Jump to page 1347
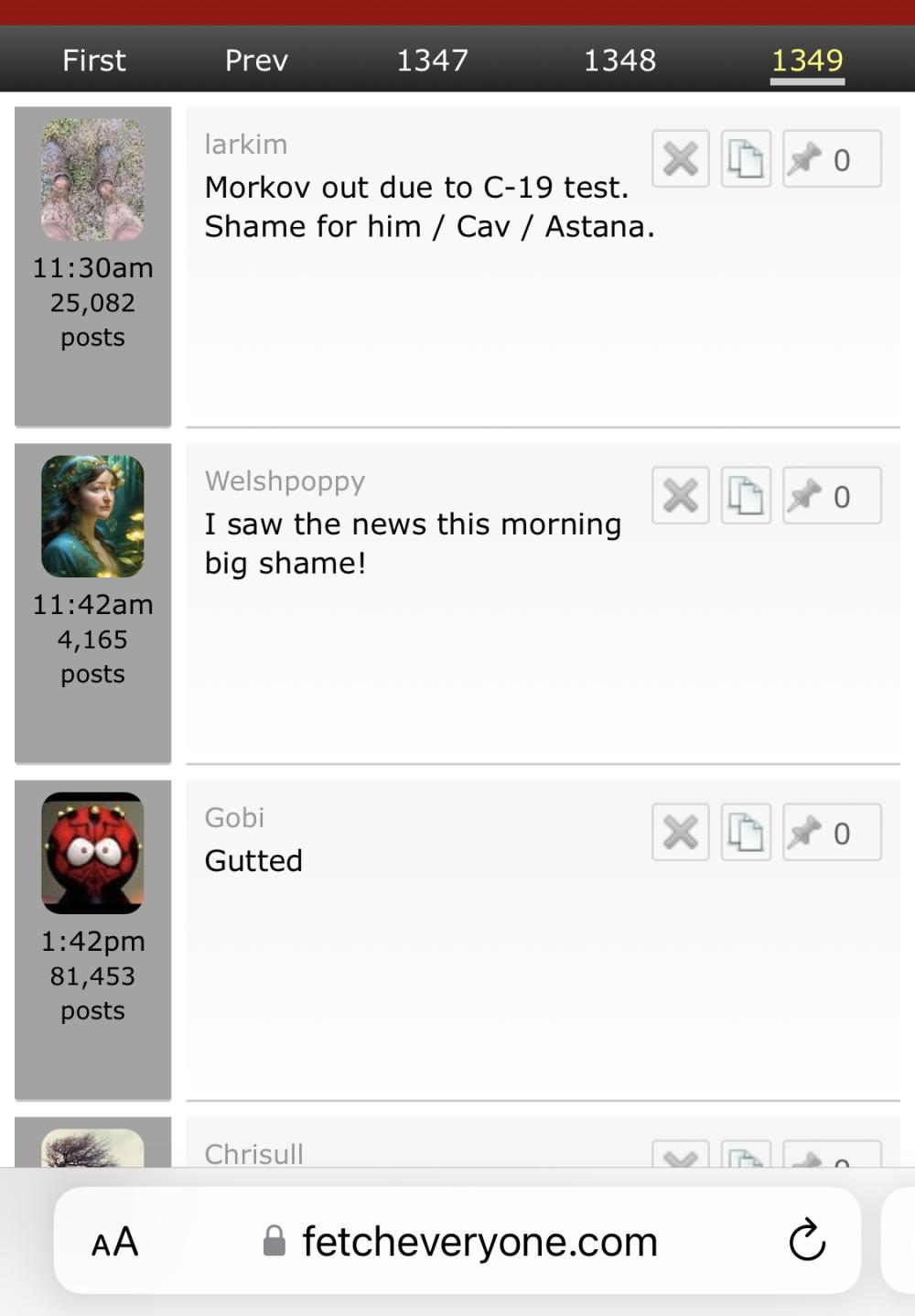Viewport: 915px width, 1316px height. point(432,60)
